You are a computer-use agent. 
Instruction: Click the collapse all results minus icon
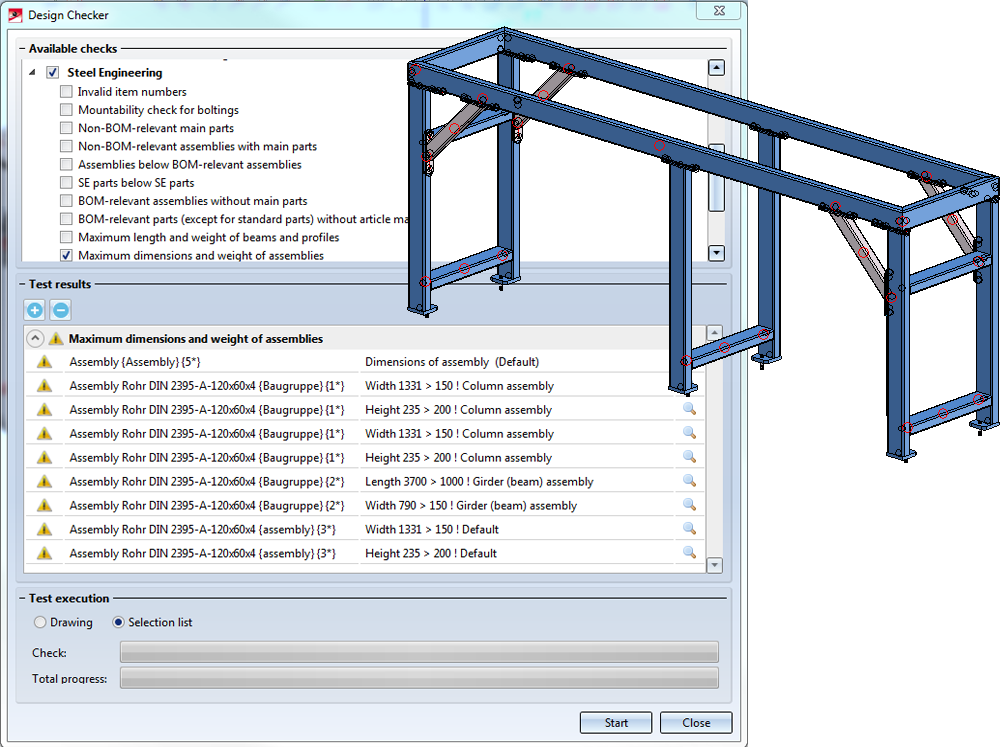point(60,311)
